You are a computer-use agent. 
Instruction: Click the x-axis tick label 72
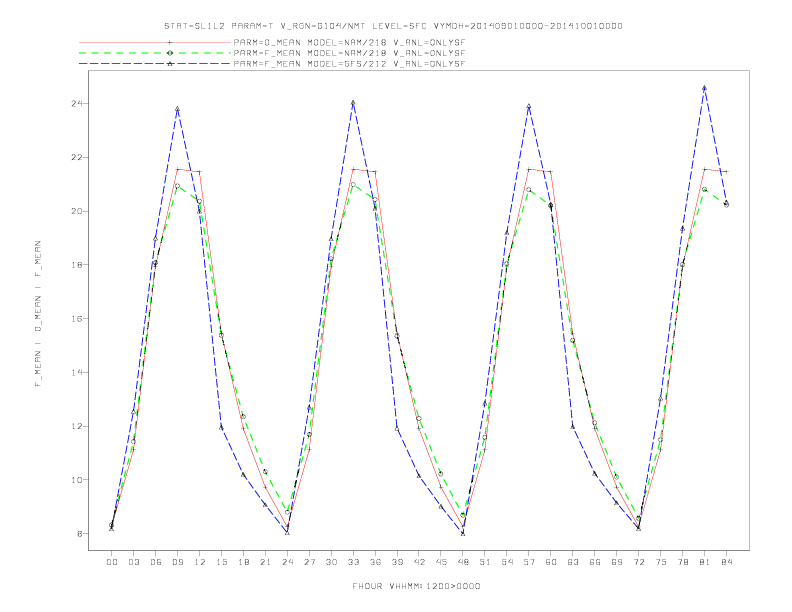[x=639, y=562]
